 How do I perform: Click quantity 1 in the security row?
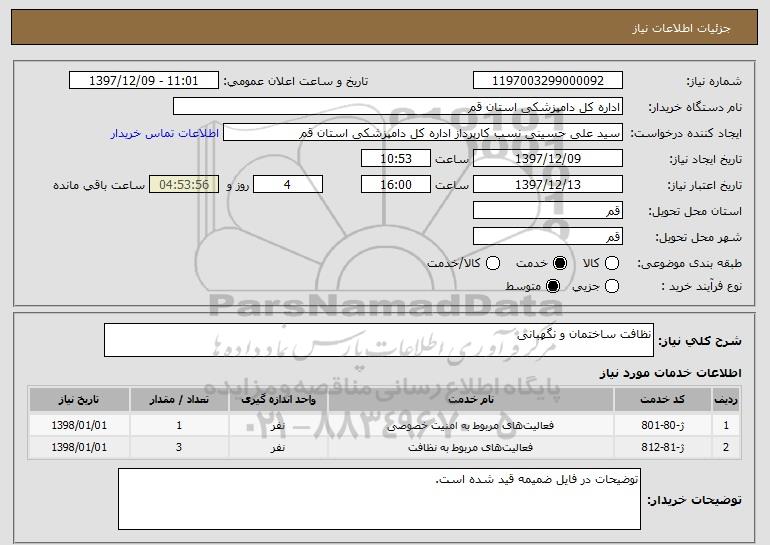point(179,425)
